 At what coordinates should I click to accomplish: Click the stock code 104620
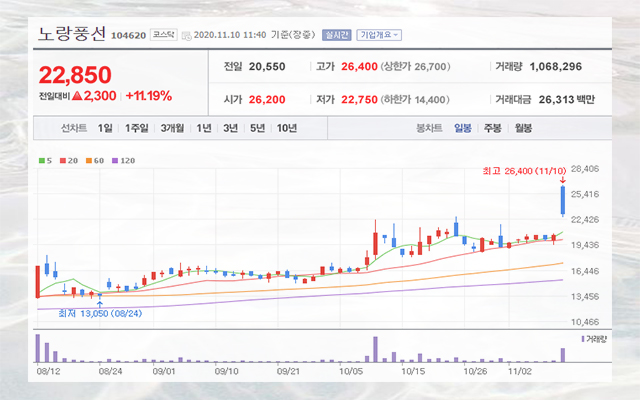[129, 36]
